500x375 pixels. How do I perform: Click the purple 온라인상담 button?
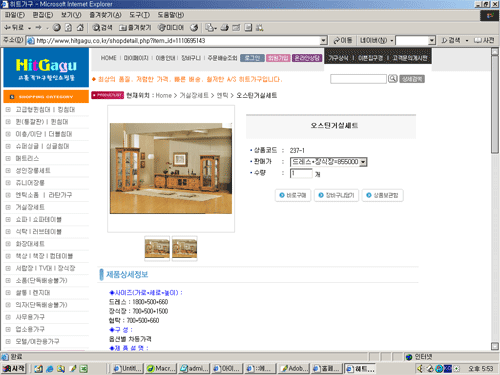point(307,58)
